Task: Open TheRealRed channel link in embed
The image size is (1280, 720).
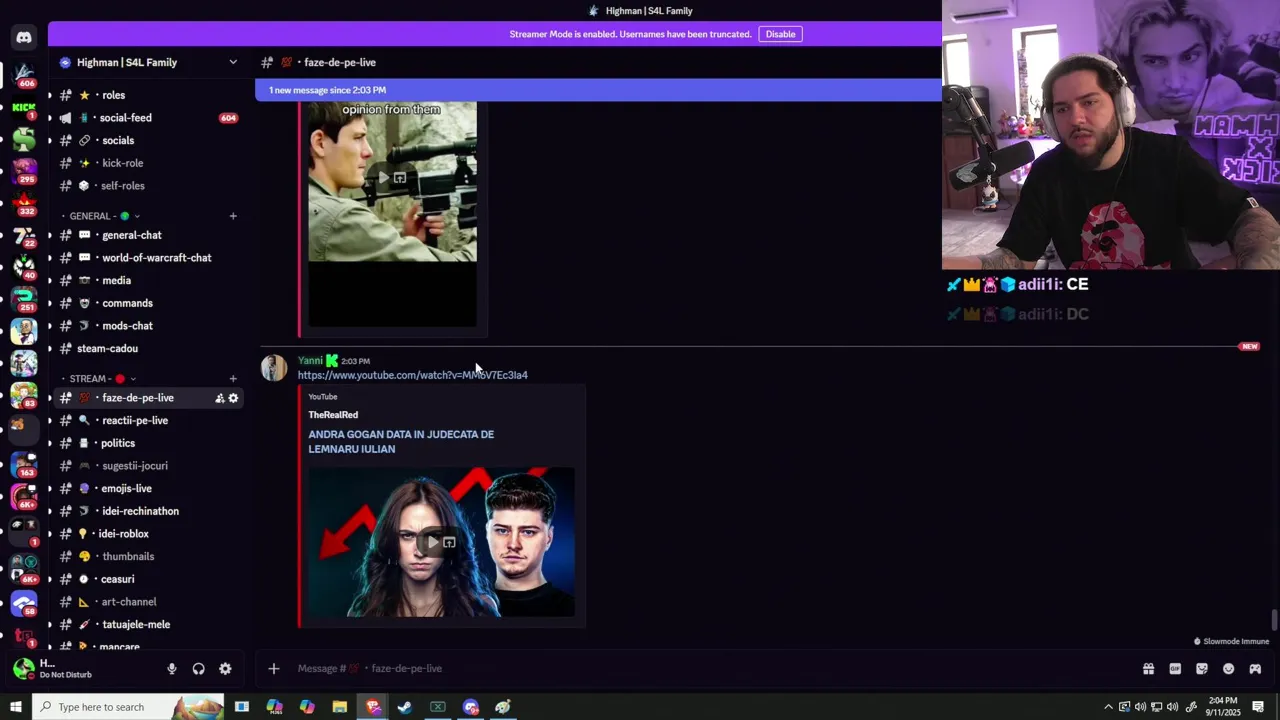Action: 333,415
